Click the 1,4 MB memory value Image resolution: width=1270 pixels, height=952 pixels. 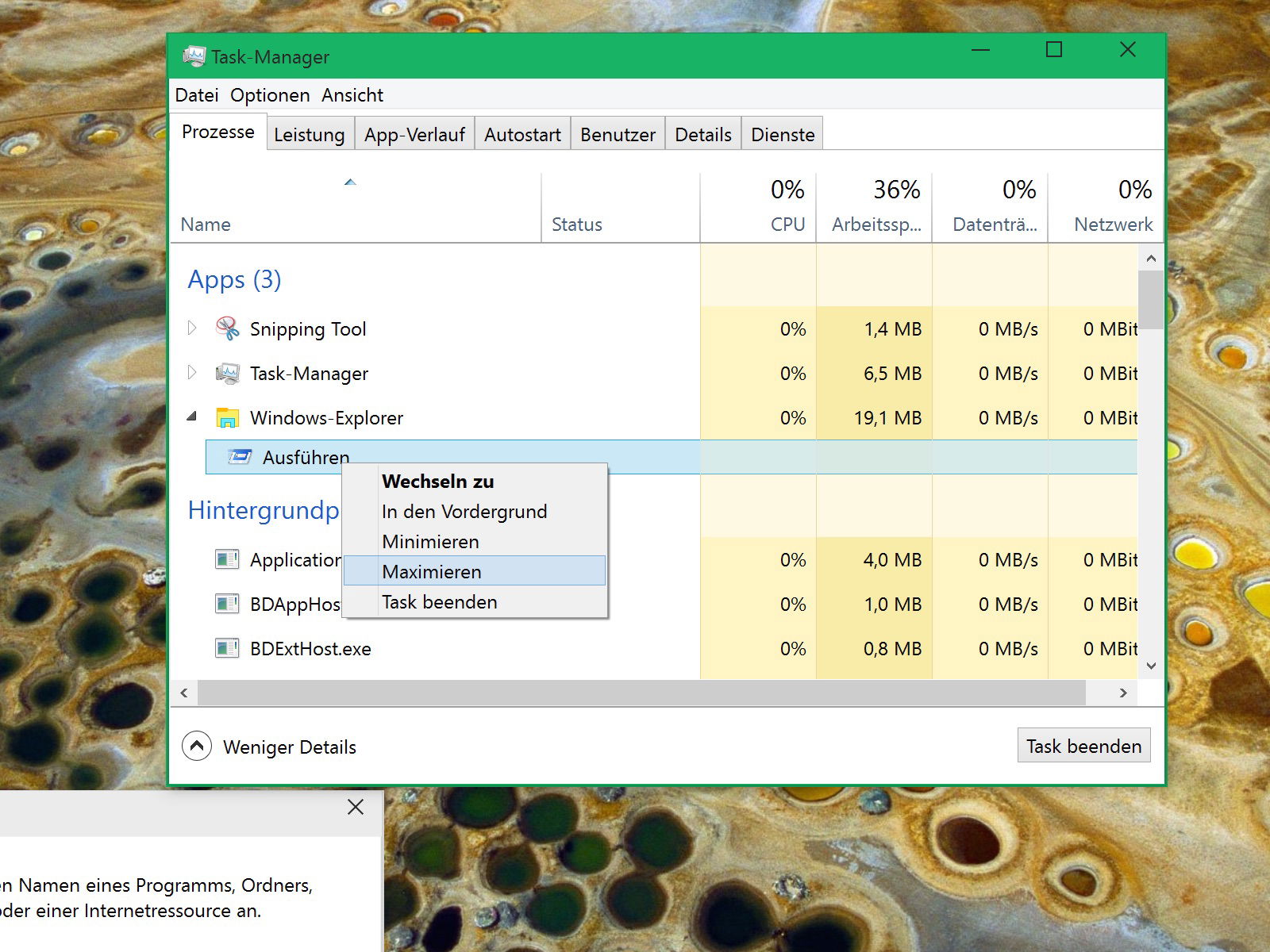(892, 329)
